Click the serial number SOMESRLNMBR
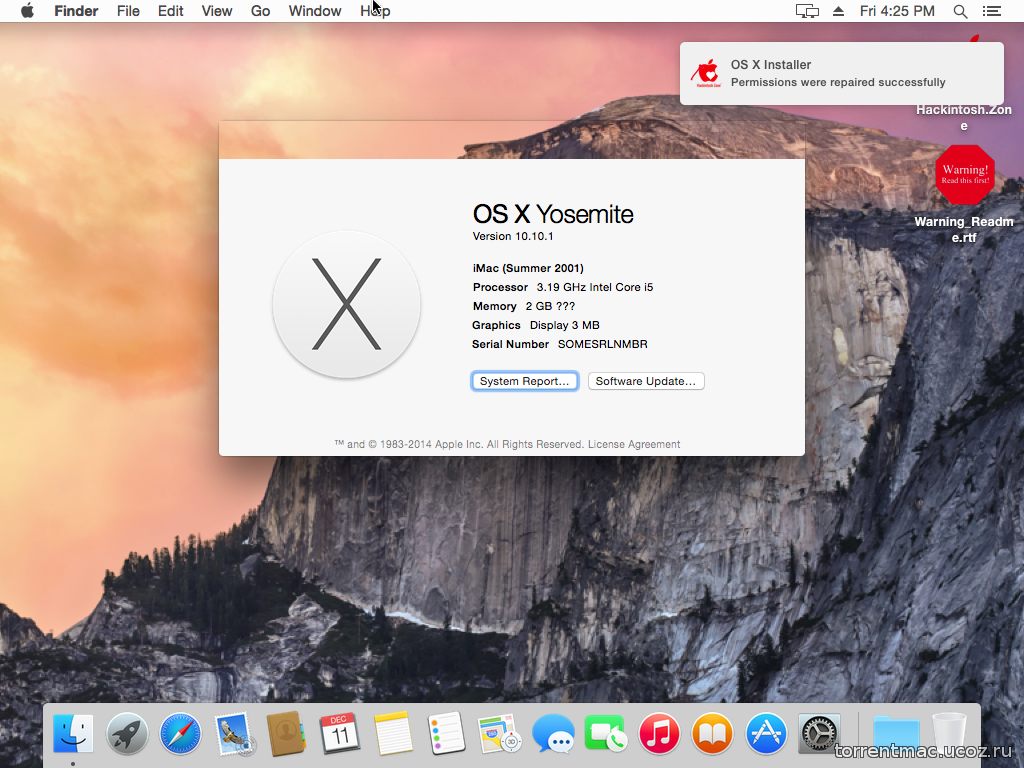Viewport: 1024px width, 768px height. pyautogui.click(x=603, y=344)
